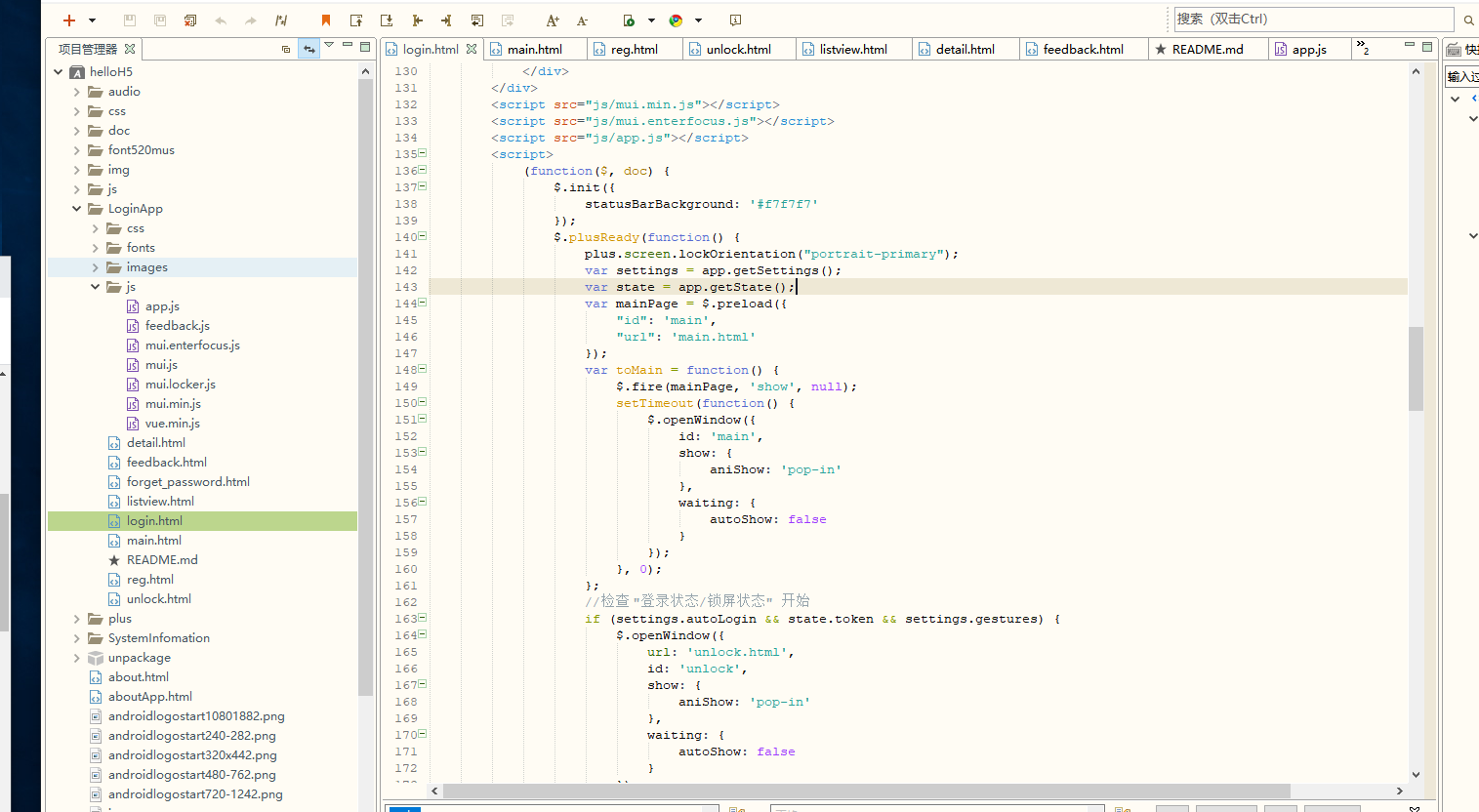The image size is (1479, 812).
Task: Select aboutApp.html in the project tree
Action: pyautogui.click(x=149, y=696)
